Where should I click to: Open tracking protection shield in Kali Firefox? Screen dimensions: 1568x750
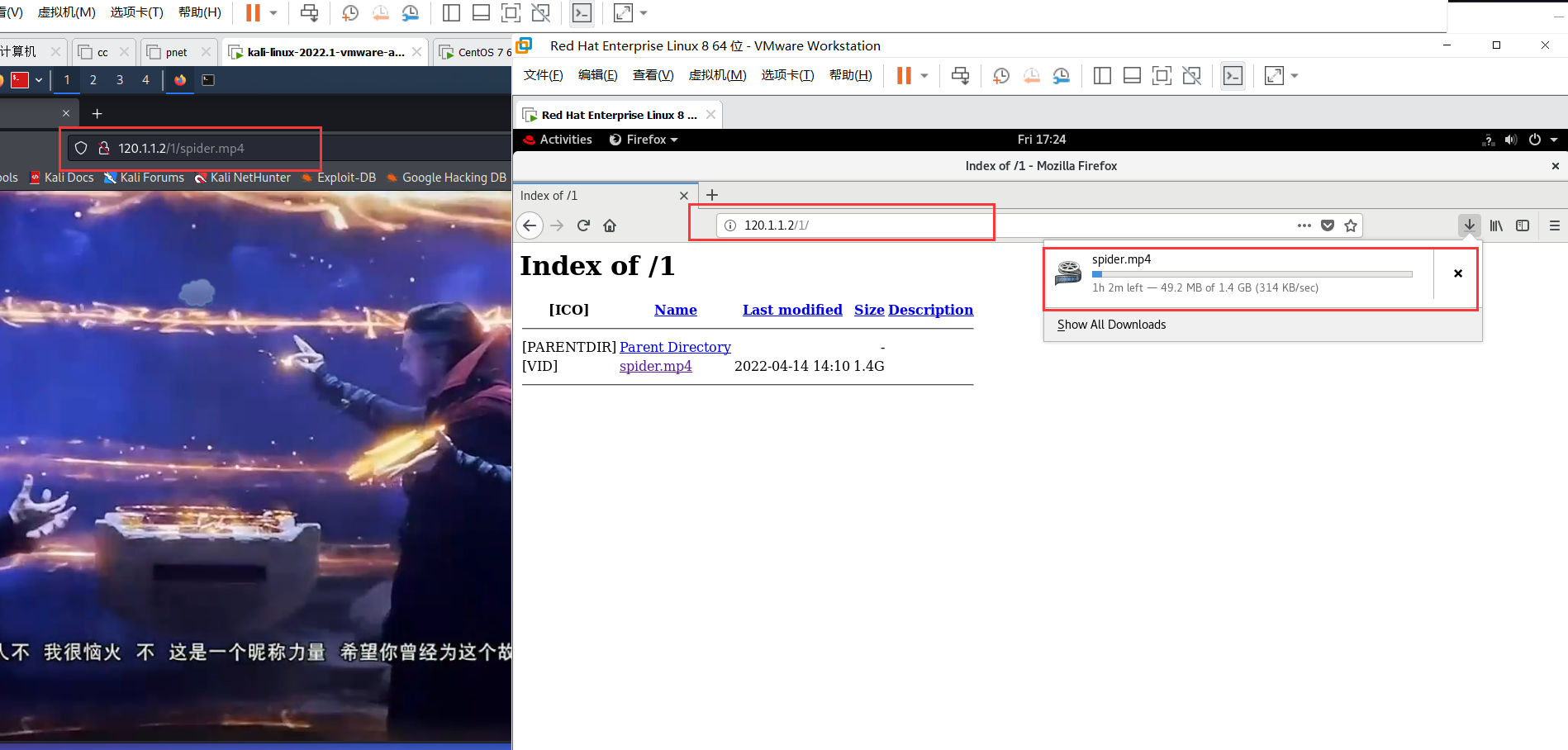click(81, 149)
